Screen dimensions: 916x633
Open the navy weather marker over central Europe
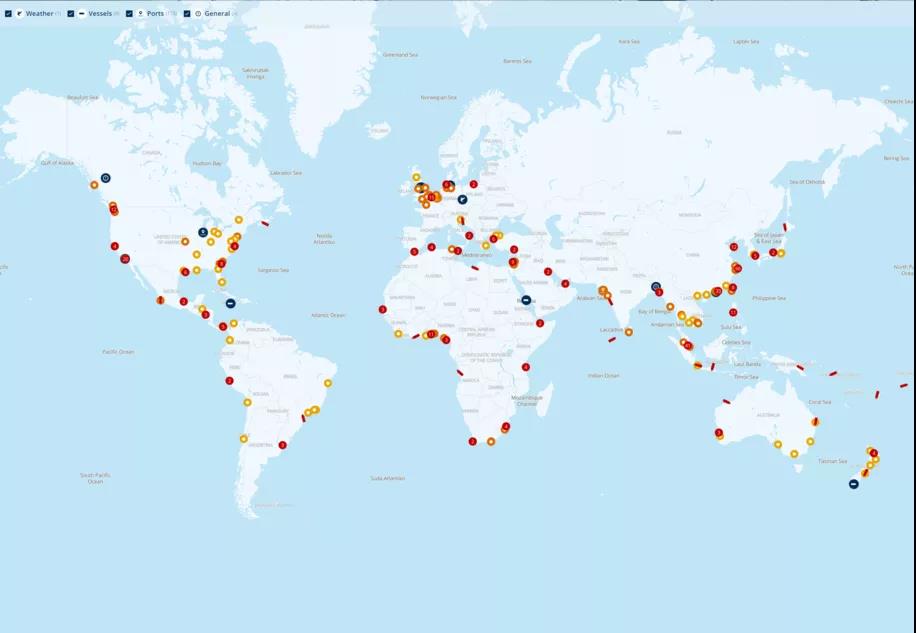coord(462,199)
